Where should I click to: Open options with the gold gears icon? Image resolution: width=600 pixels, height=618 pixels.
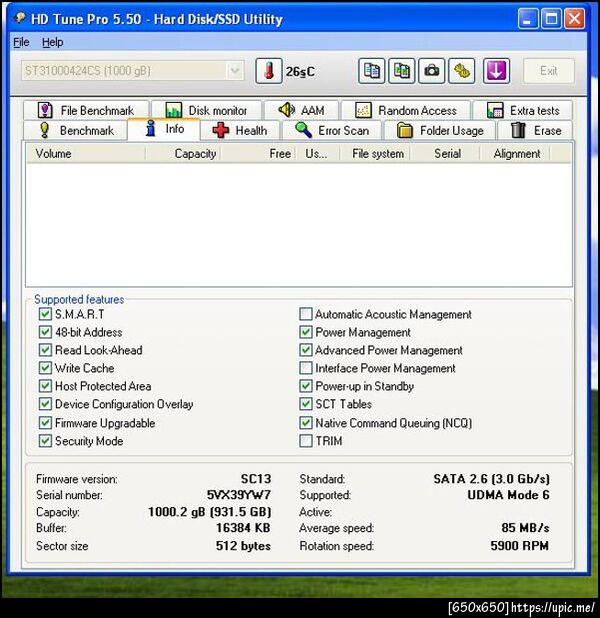coord(462,71)
